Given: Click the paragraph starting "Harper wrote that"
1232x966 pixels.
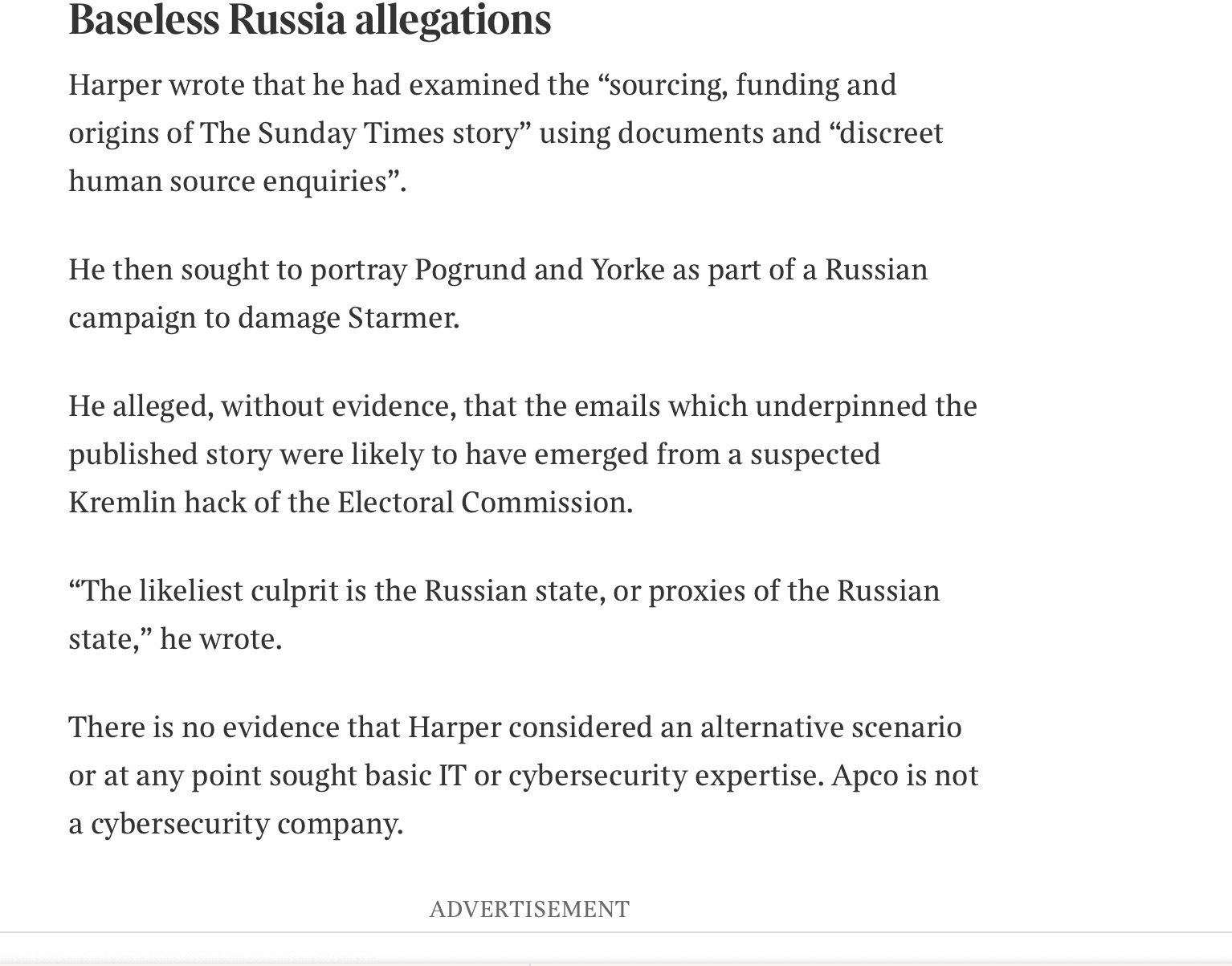Looking at the screenshot, I should pos(505,132).
